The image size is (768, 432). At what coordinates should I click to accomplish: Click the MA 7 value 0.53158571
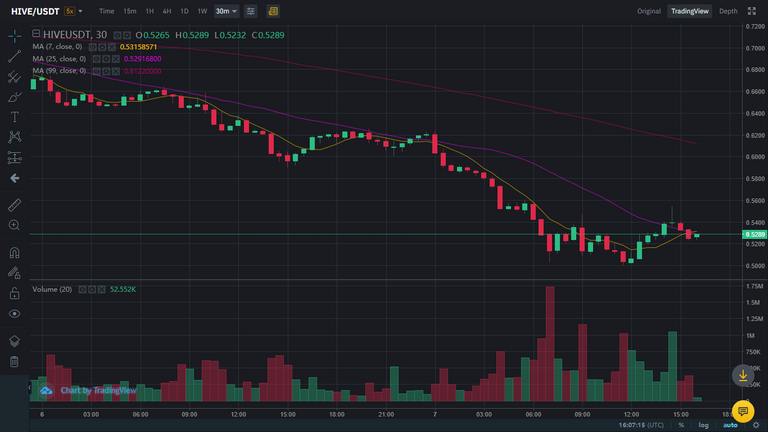[x=138, y=47]
